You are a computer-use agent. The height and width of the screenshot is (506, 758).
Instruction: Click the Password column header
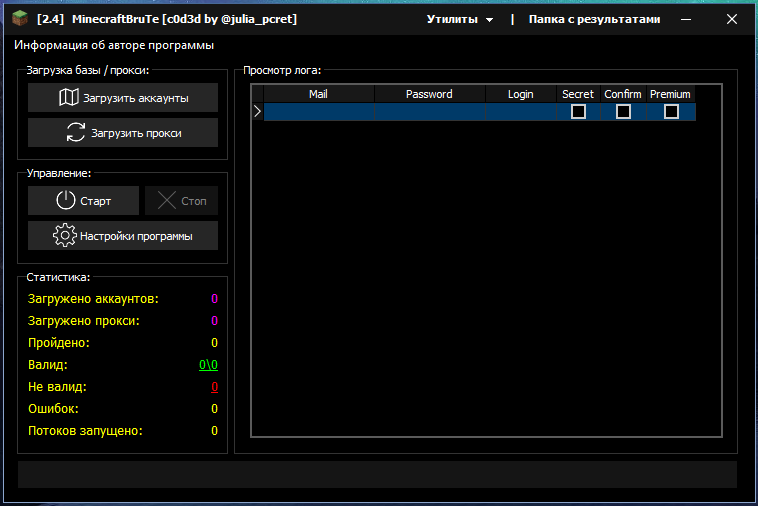[x=429, y=94]
